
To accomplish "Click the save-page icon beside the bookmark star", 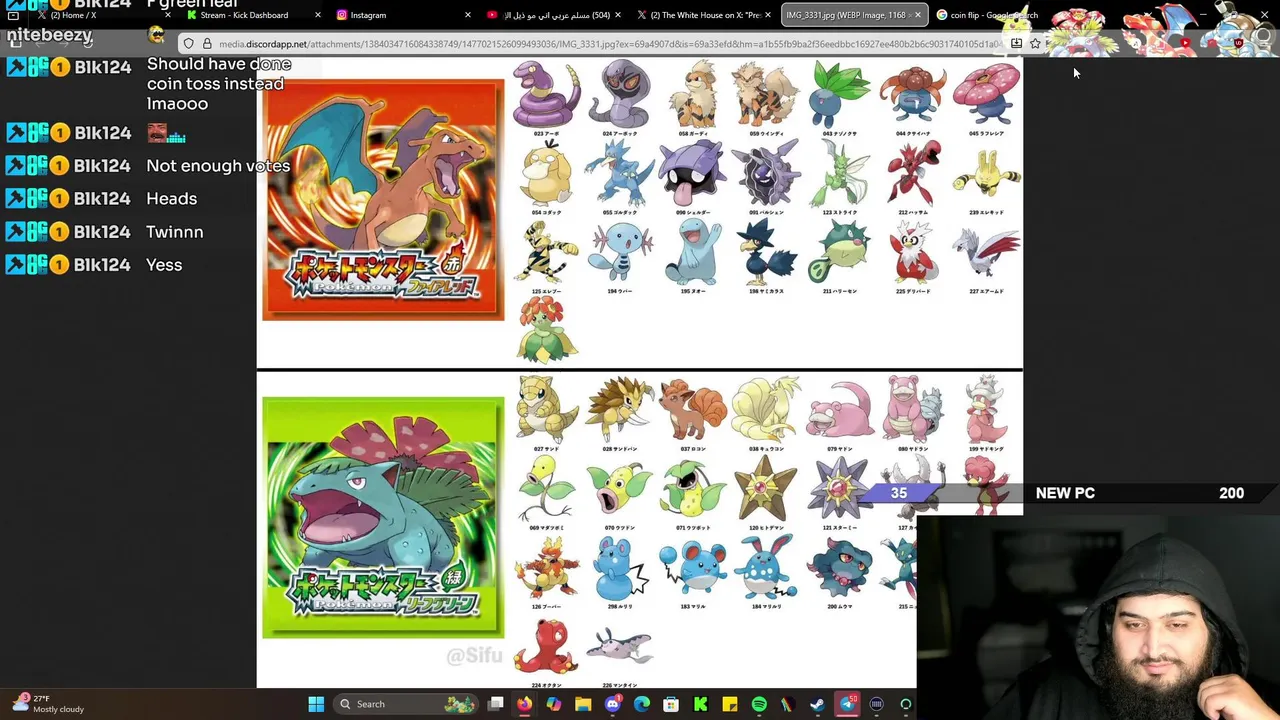I will [x=1016, y=43].
